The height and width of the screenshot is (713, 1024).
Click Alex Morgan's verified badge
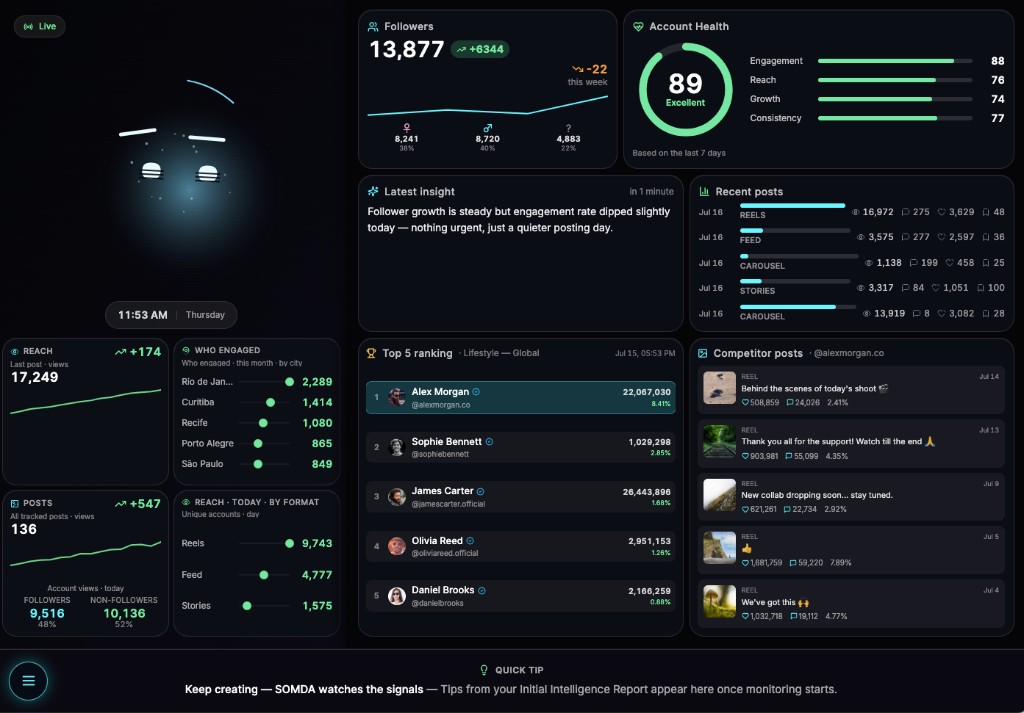click(x=476, y=392)
